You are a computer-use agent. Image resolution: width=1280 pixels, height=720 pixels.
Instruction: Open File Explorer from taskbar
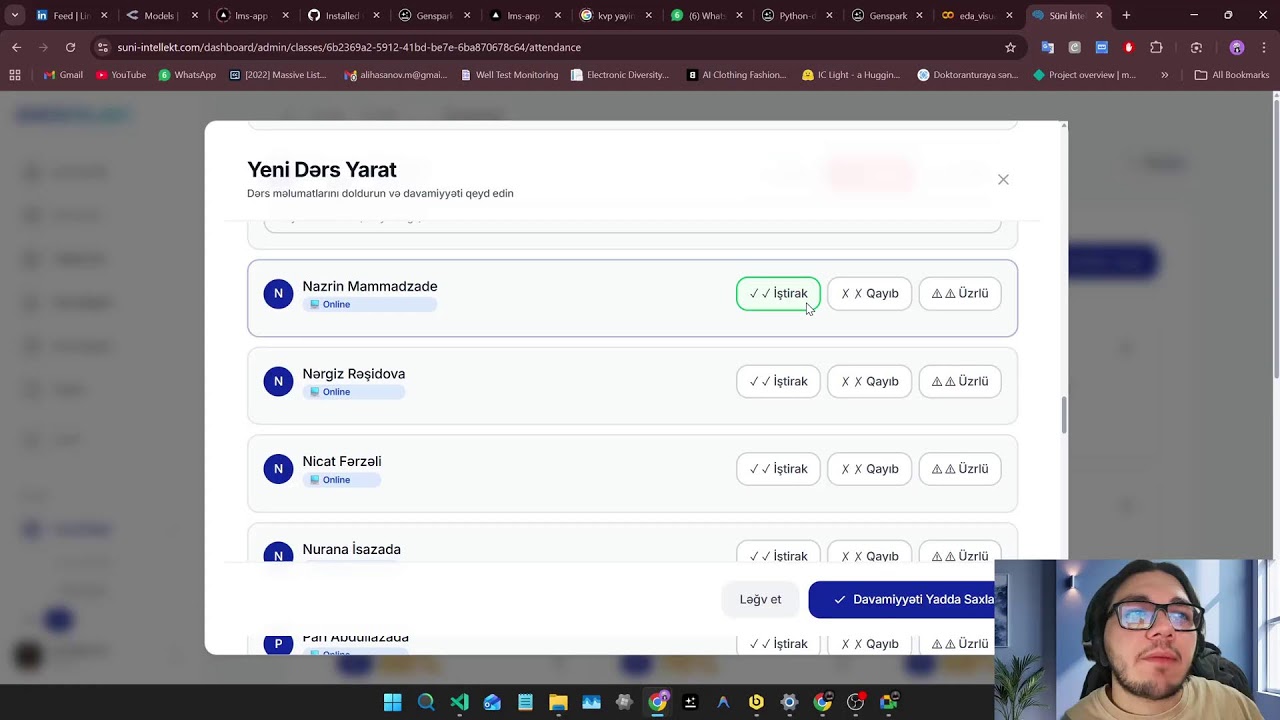[x=558, y=702]
